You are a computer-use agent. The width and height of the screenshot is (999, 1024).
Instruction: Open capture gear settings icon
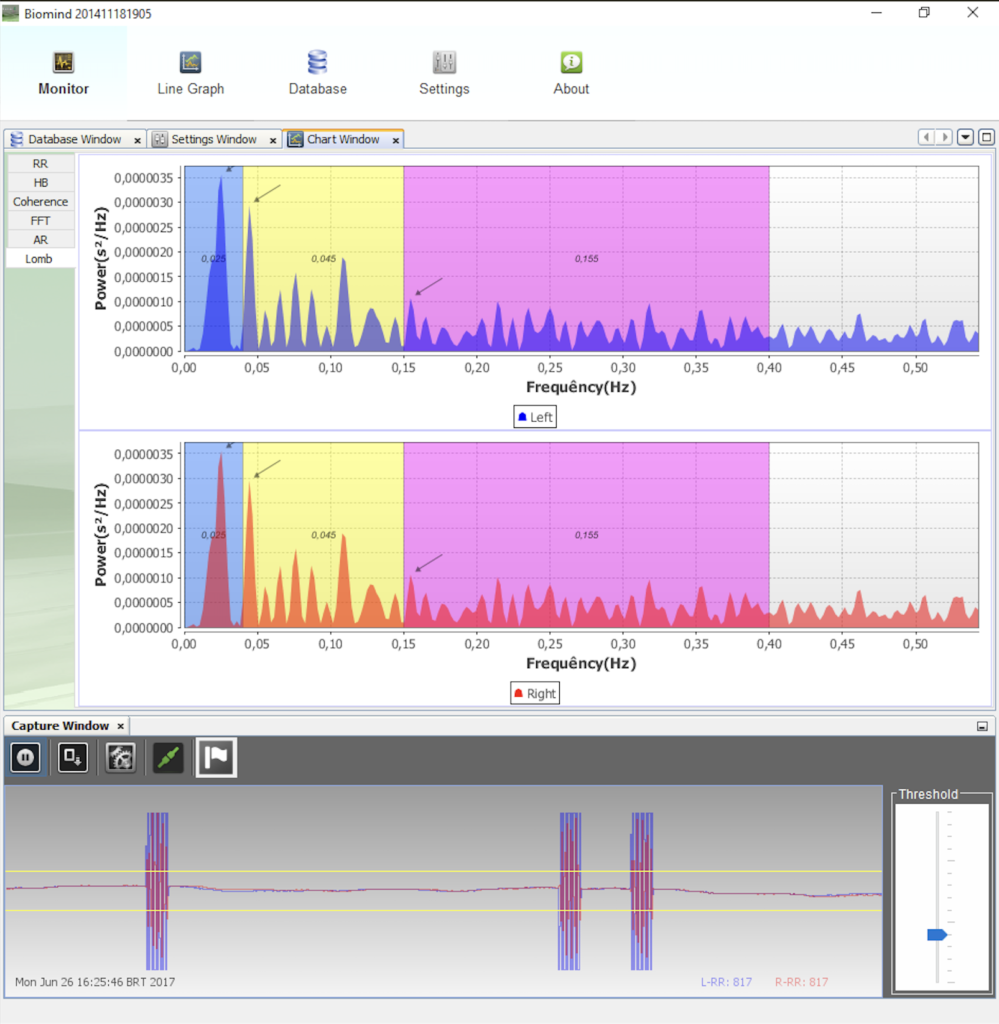121,758
